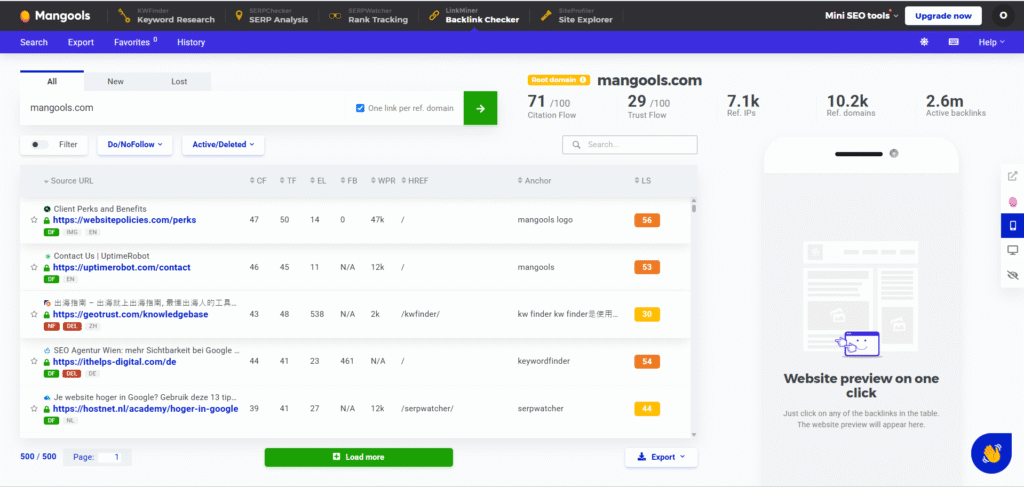The width and height of the screenshot is (1024, 487).
Task: Click the green arrow submit button
Action: (x=481, y=108)
